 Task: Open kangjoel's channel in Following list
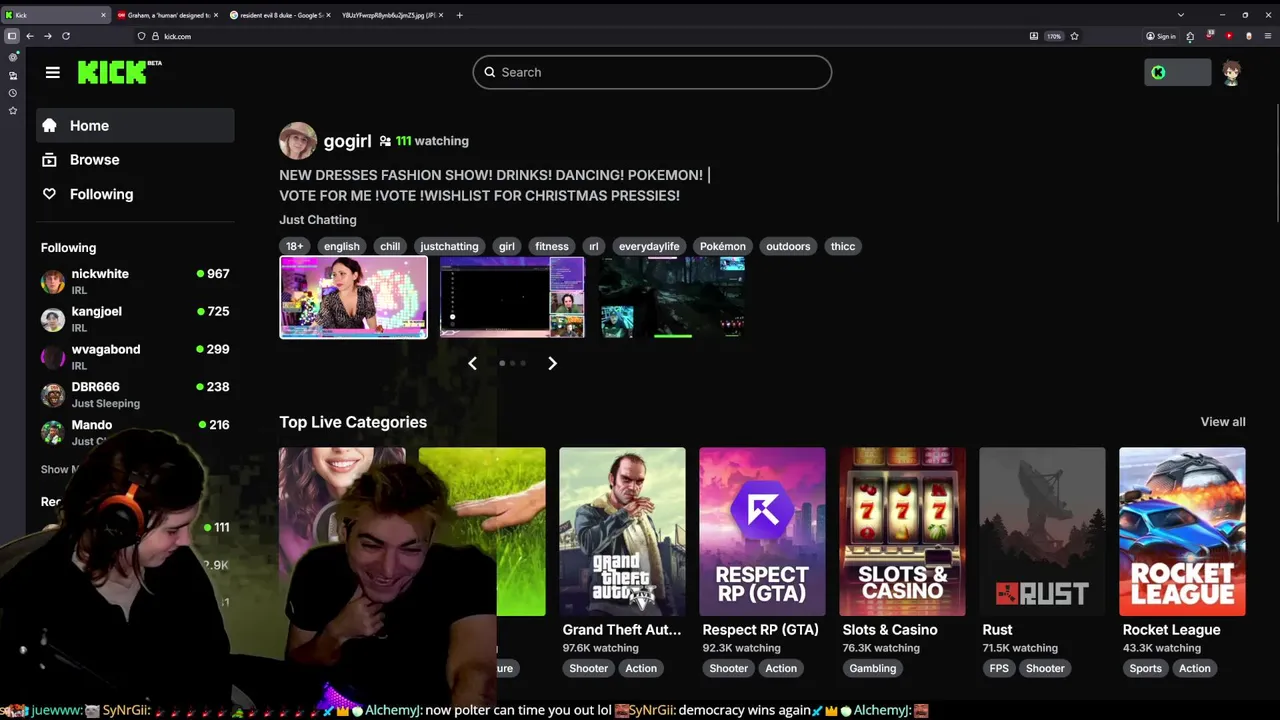coord(135,319)
